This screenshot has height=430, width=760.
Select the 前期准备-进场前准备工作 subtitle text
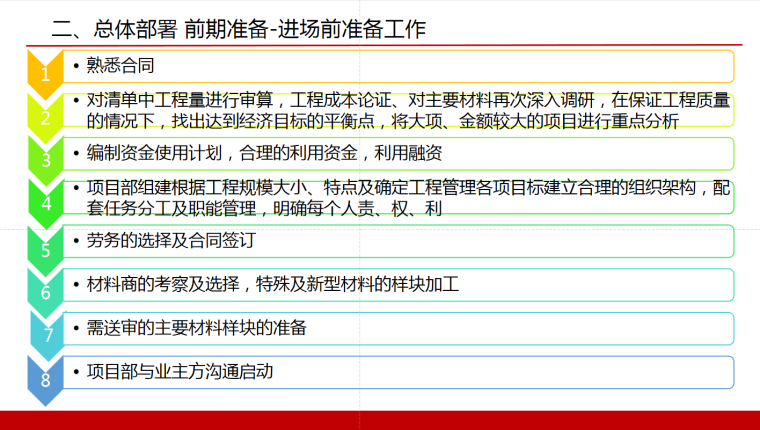[305, 28]
